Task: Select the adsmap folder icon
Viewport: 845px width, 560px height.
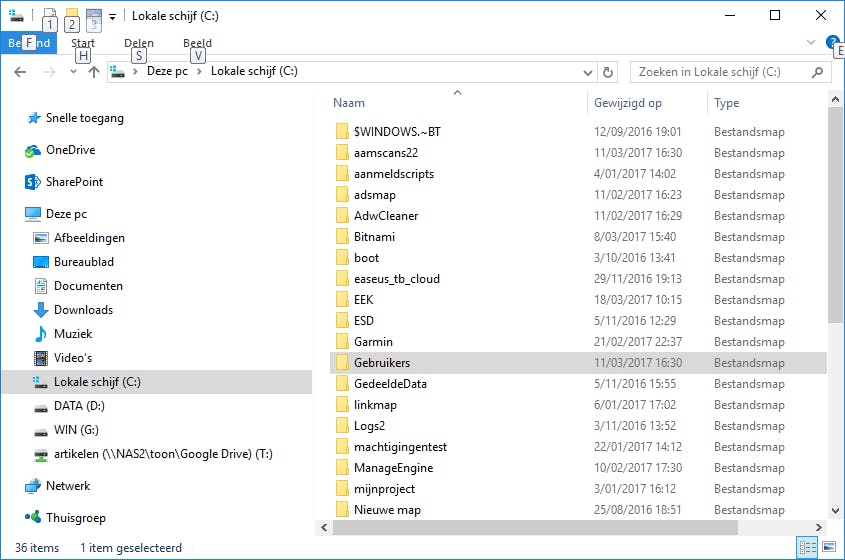Action: point(342,195)
